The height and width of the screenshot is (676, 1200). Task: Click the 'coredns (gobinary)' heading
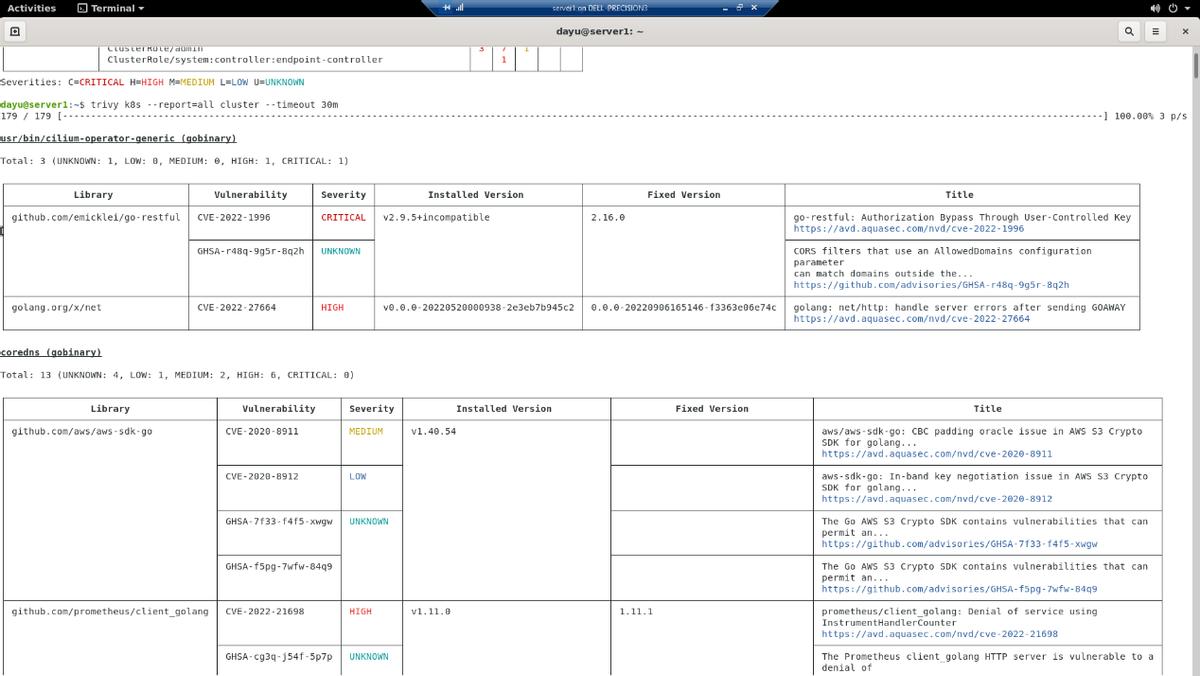click(51, 352)
